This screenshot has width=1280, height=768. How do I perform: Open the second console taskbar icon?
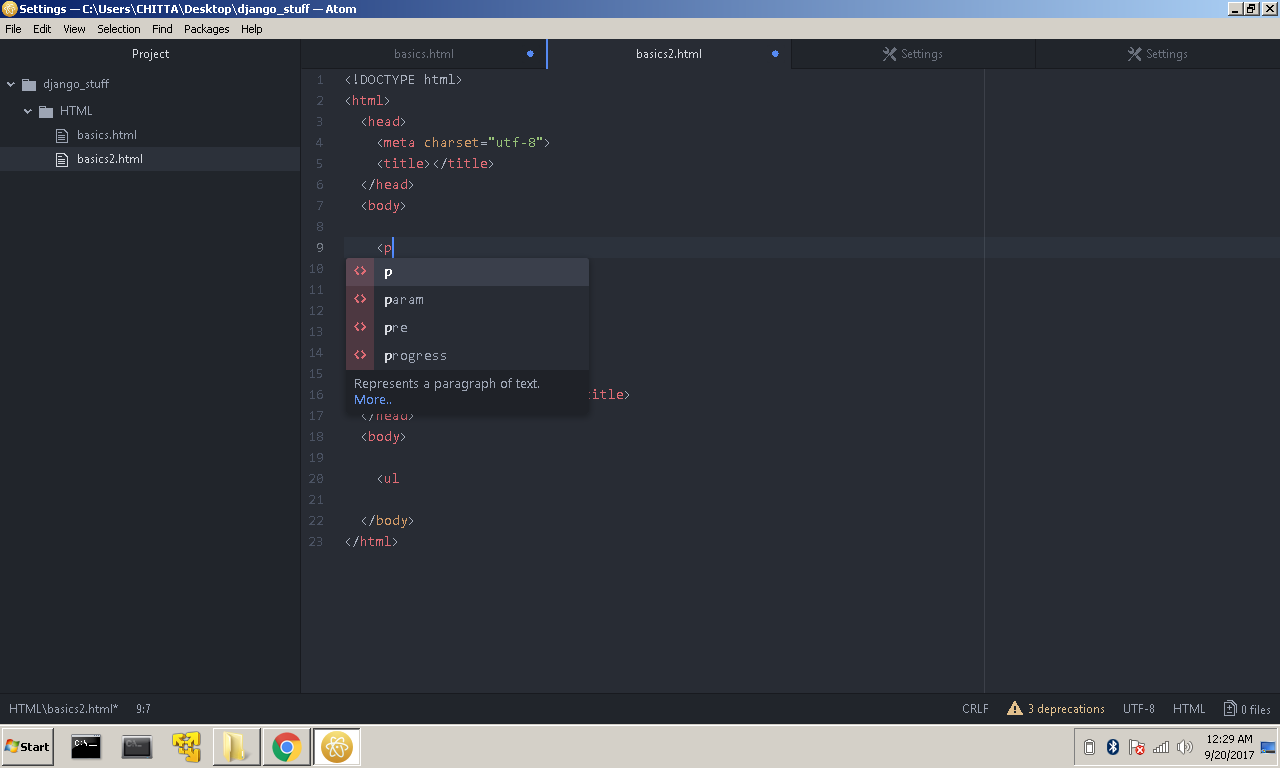pos(136,747)
